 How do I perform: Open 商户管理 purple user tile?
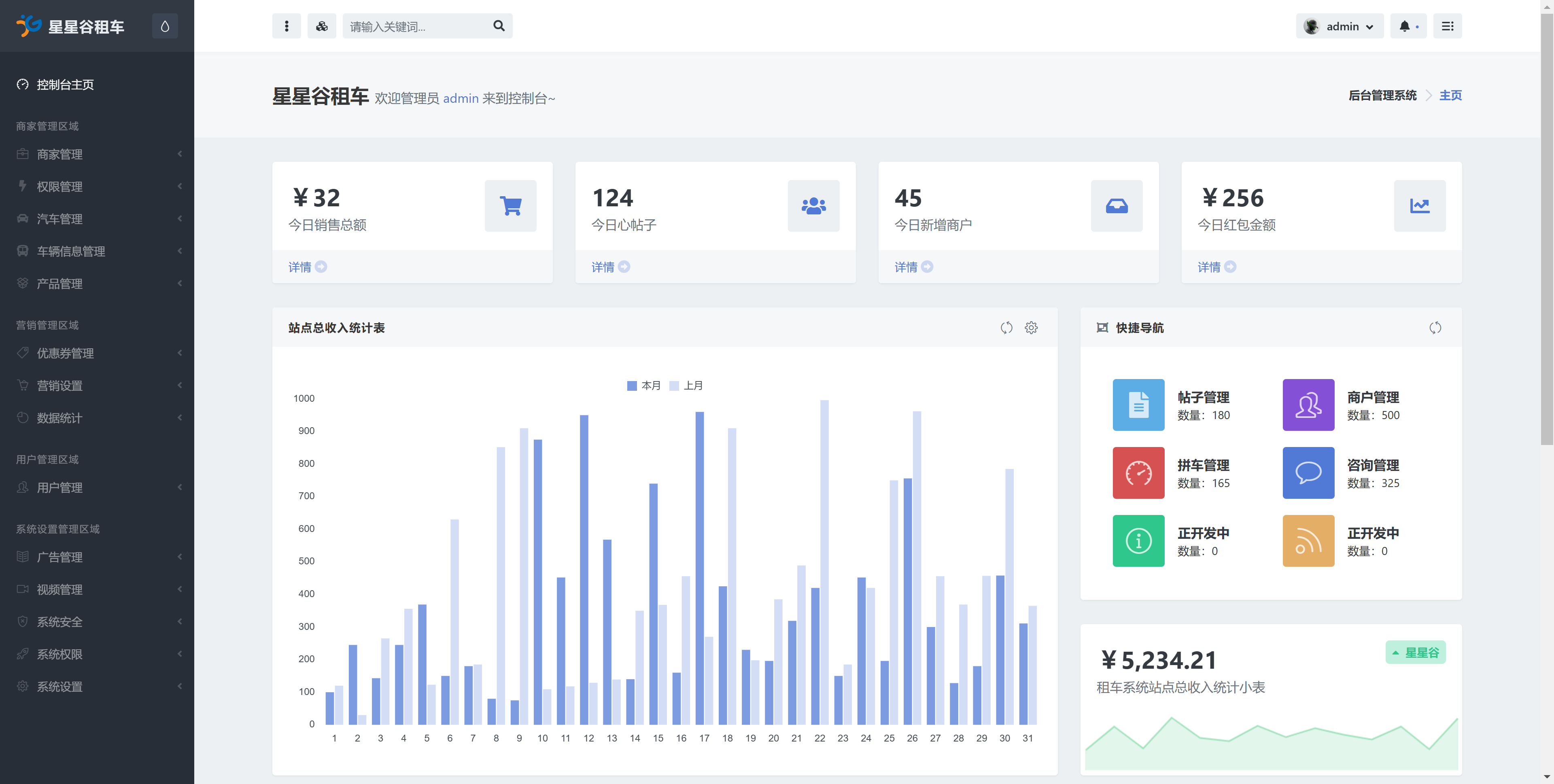tap(1308, 405)
